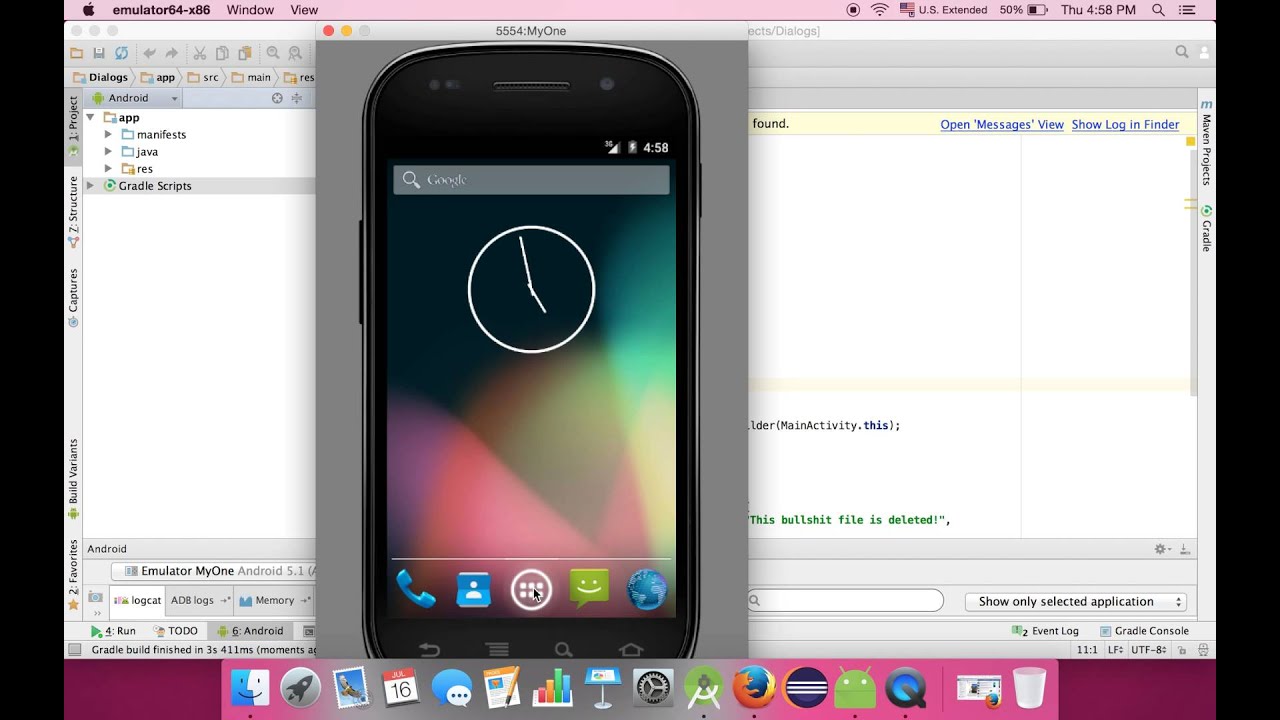Click the Open 'Messages' View link
Screen dimensions: 1280x720
tap(1001, 124)
